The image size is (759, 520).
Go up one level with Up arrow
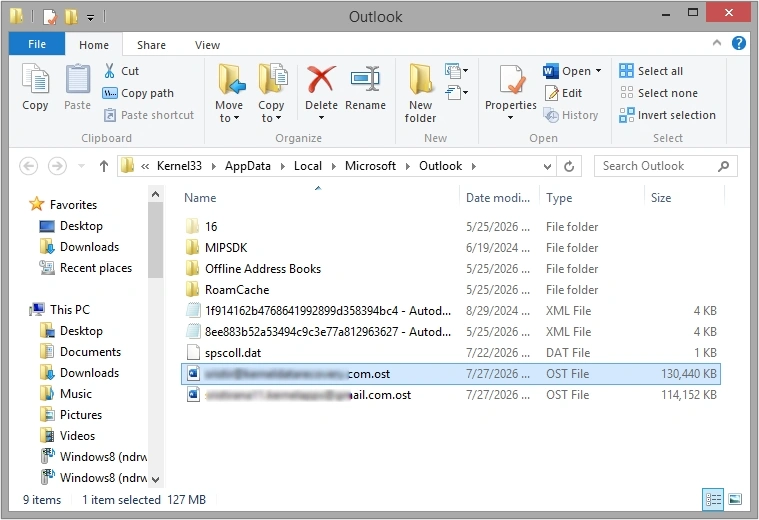104,166
